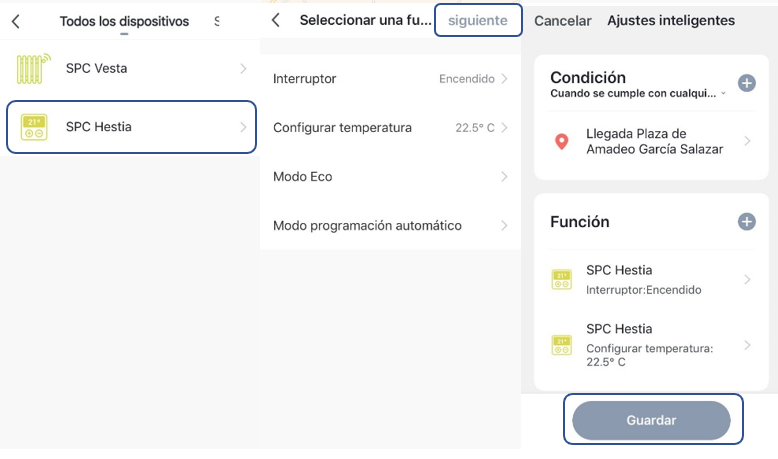Screen dimensions: 778x459
Task: Click the SPC Vesta radiator icon
Action: pyautogui.click(x=34, y=69)
